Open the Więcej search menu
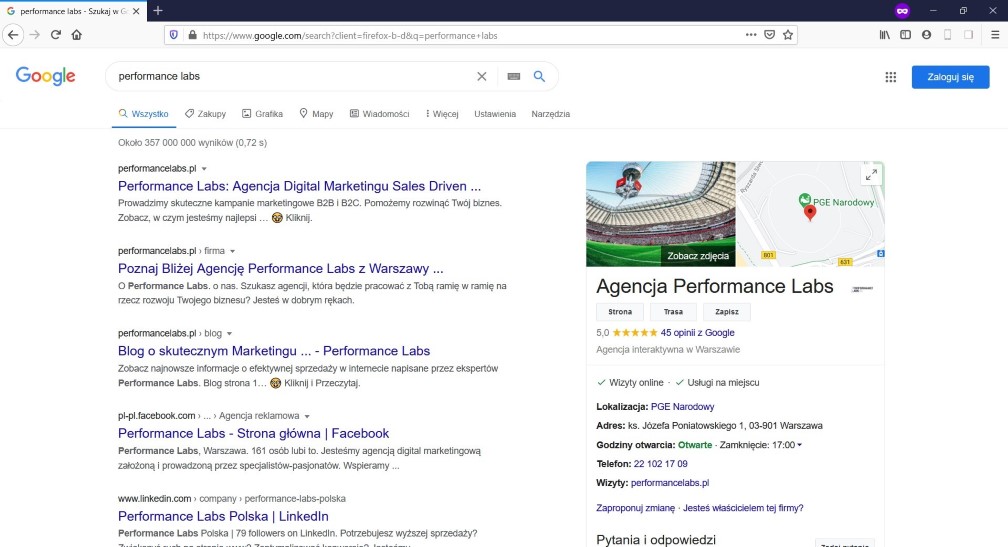This screenshot has width=1008, height=547. point(442,114)
